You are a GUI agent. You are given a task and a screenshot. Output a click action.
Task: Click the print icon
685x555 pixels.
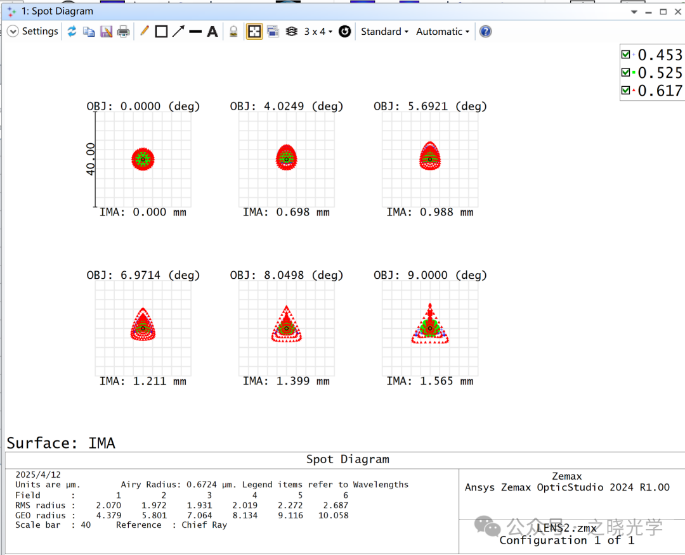[123, 32]
